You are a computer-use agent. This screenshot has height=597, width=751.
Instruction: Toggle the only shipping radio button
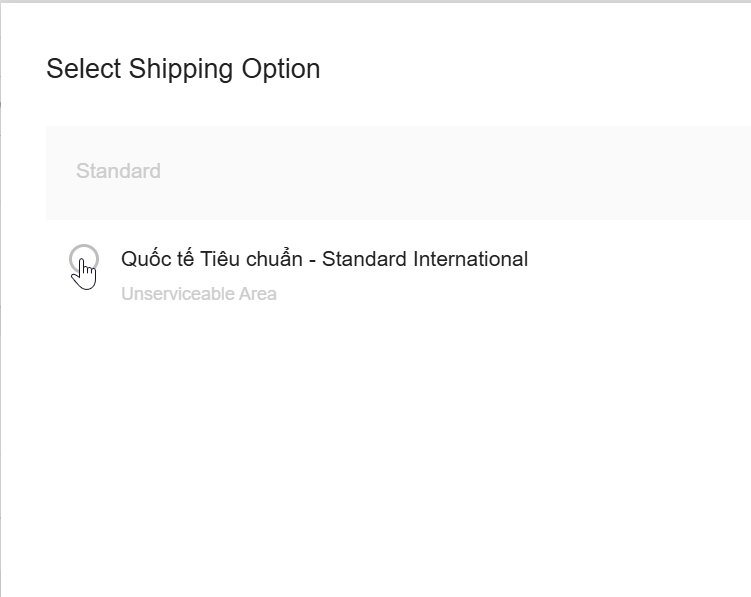pyautogui.click(x=84, y=259)
